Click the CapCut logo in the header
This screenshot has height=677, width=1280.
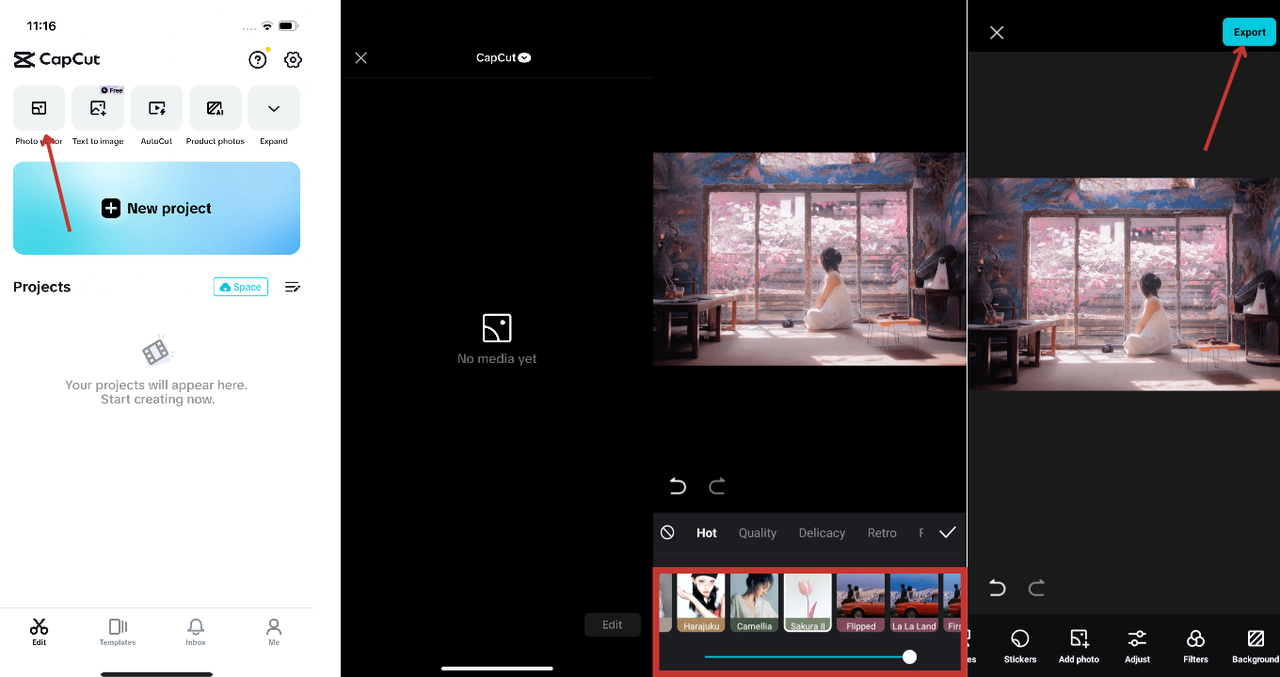point(57,60)
